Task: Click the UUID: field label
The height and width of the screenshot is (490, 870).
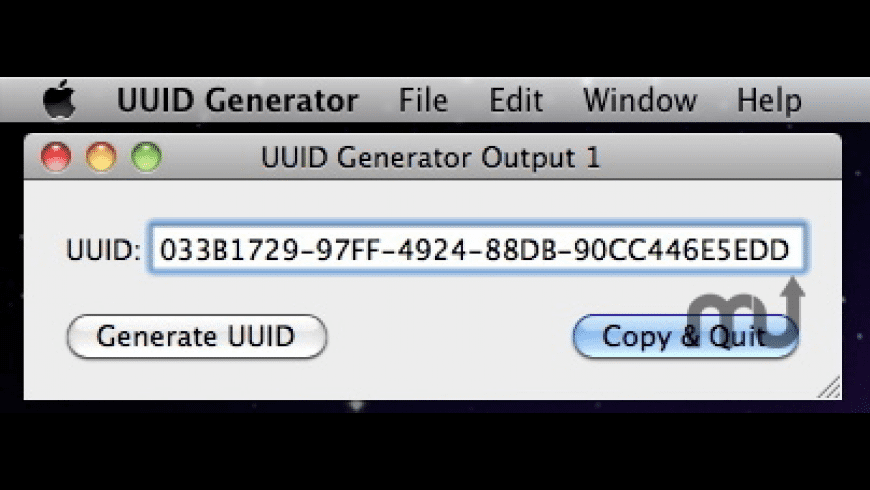Action: point(103,250)
